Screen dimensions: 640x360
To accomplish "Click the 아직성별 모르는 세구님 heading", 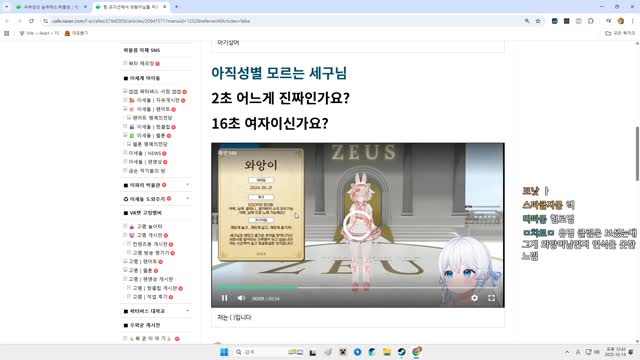I will tap(279, 73).
